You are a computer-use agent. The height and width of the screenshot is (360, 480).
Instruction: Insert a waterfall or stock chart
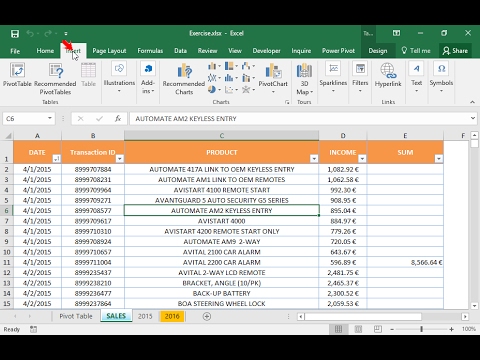click(x=248, y=66)
